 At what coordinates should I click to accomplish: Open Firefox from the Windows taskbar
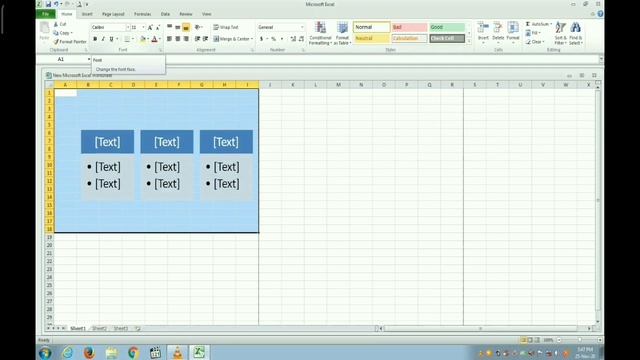click(x=89, y=352)
